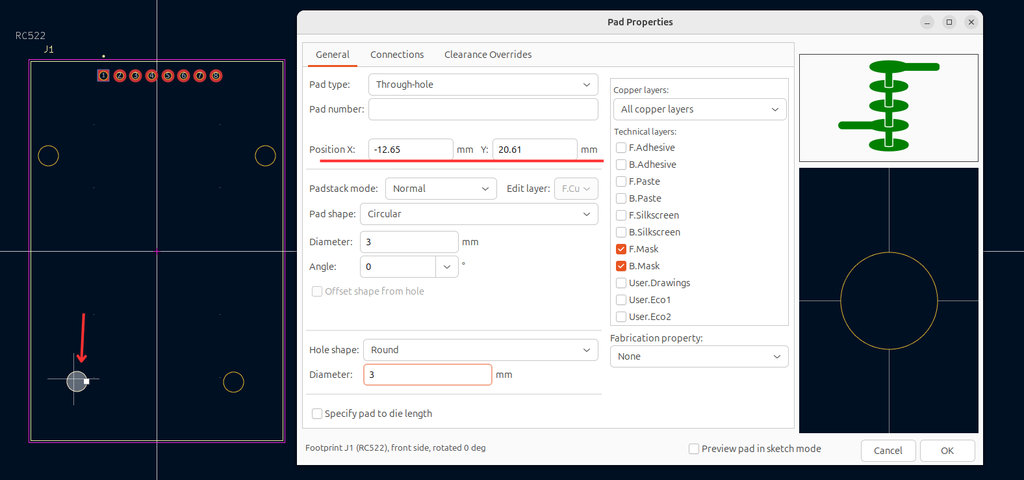Close the Pad Properties dialog
This screenshot has width=1024, height=480.
point(968,22)
